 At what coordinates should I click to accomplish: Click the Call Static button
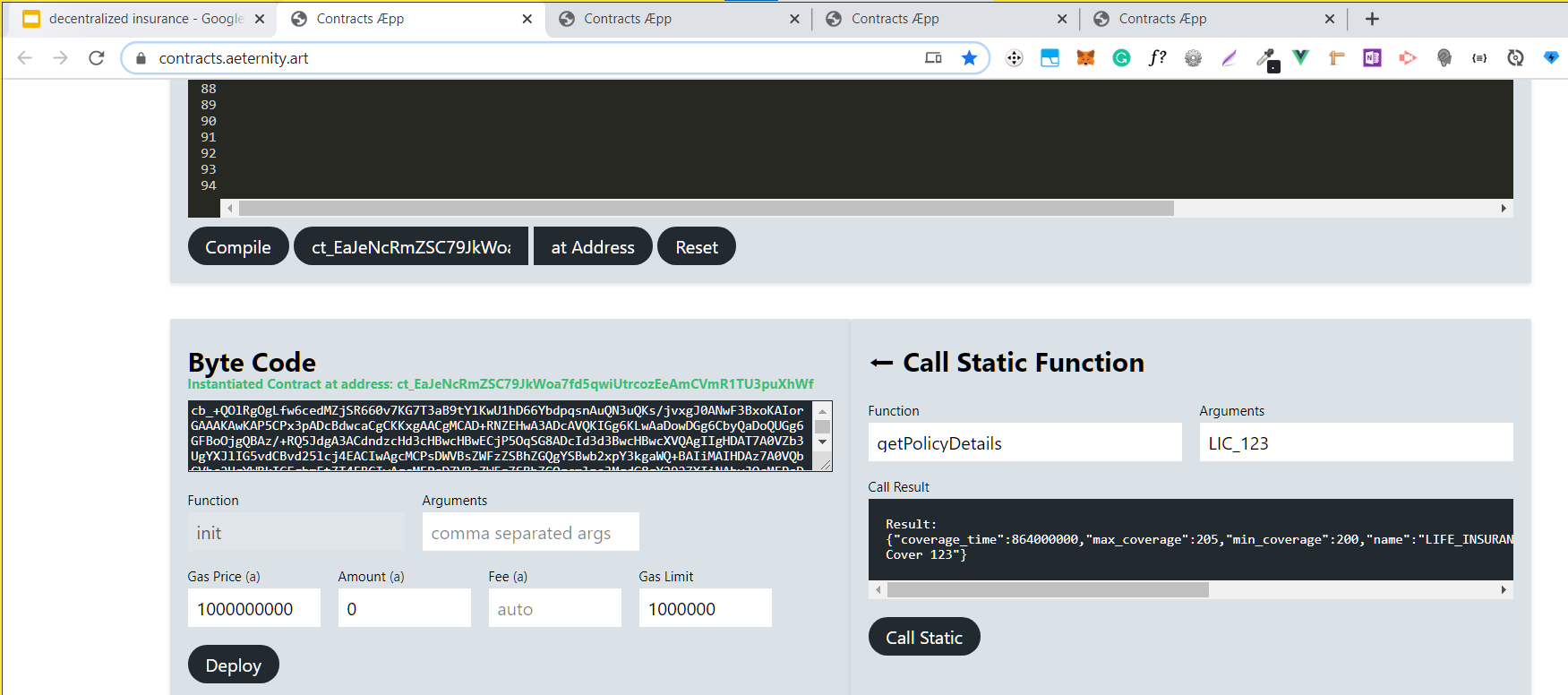click(924, 637)
